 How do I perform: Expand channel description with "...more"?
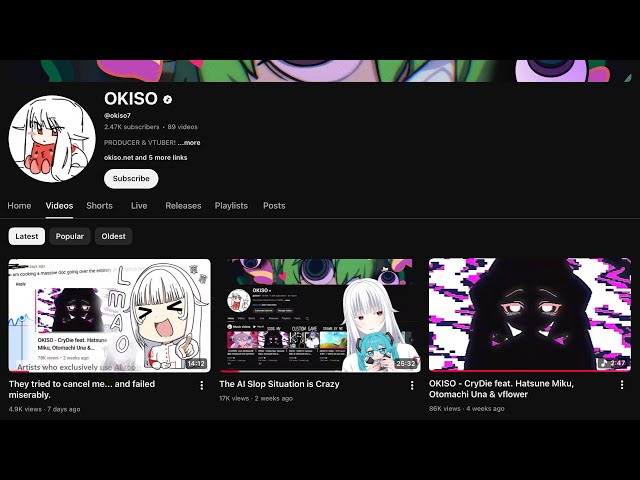189,142
